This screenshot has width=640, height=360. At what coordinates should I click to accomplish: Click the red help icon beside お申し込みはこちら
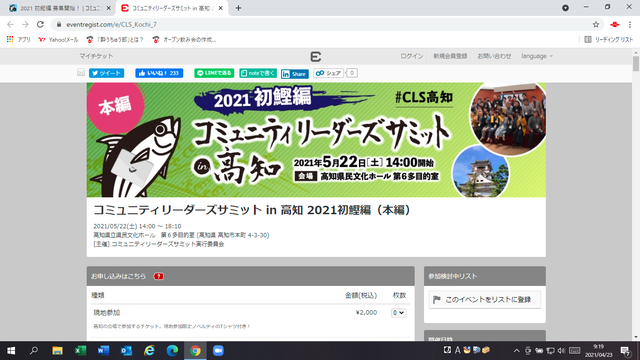158,276
